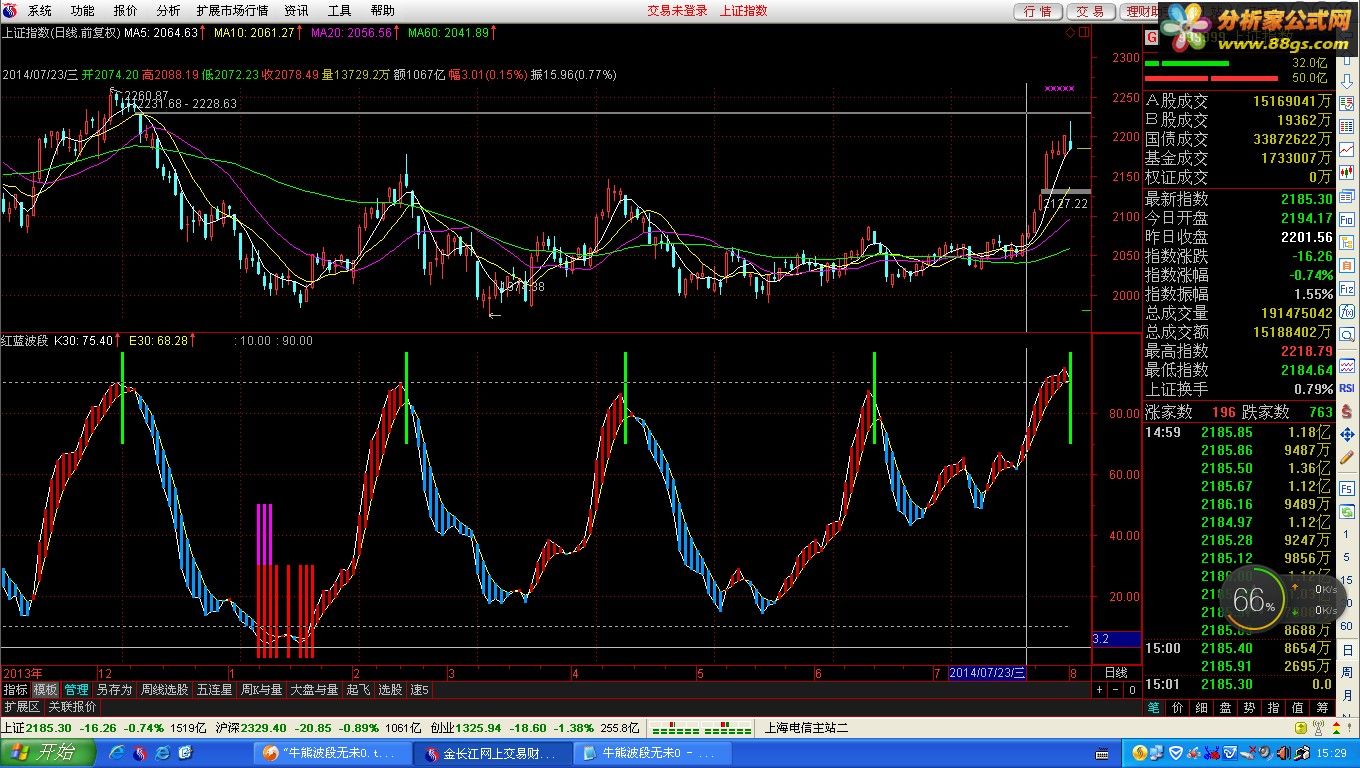This screenshot has height=768, width=1360.
Task: Click the 另存为 tab below the chart
Action: point(114,690)
